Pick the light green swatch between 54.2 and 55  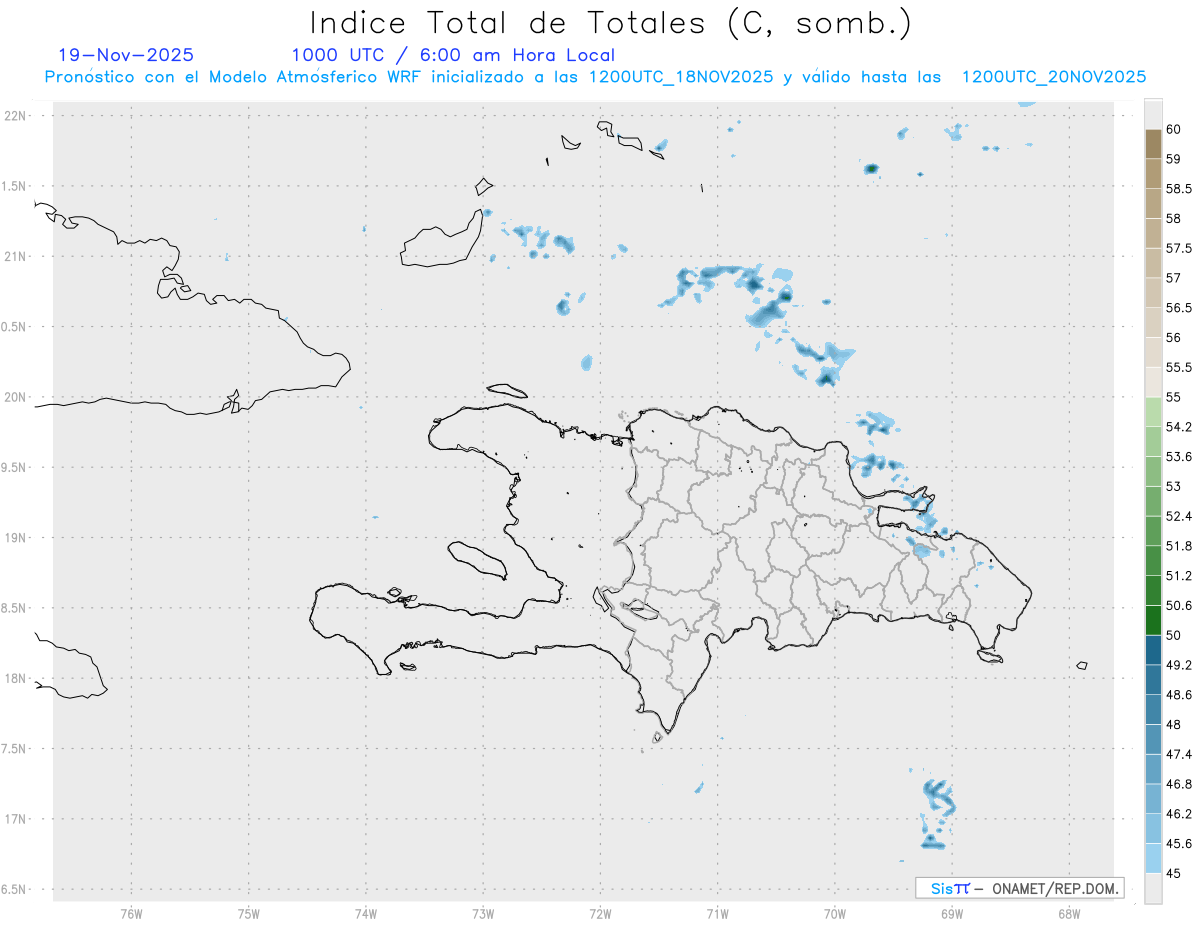pyautogui.click(x=1153, y=412)
